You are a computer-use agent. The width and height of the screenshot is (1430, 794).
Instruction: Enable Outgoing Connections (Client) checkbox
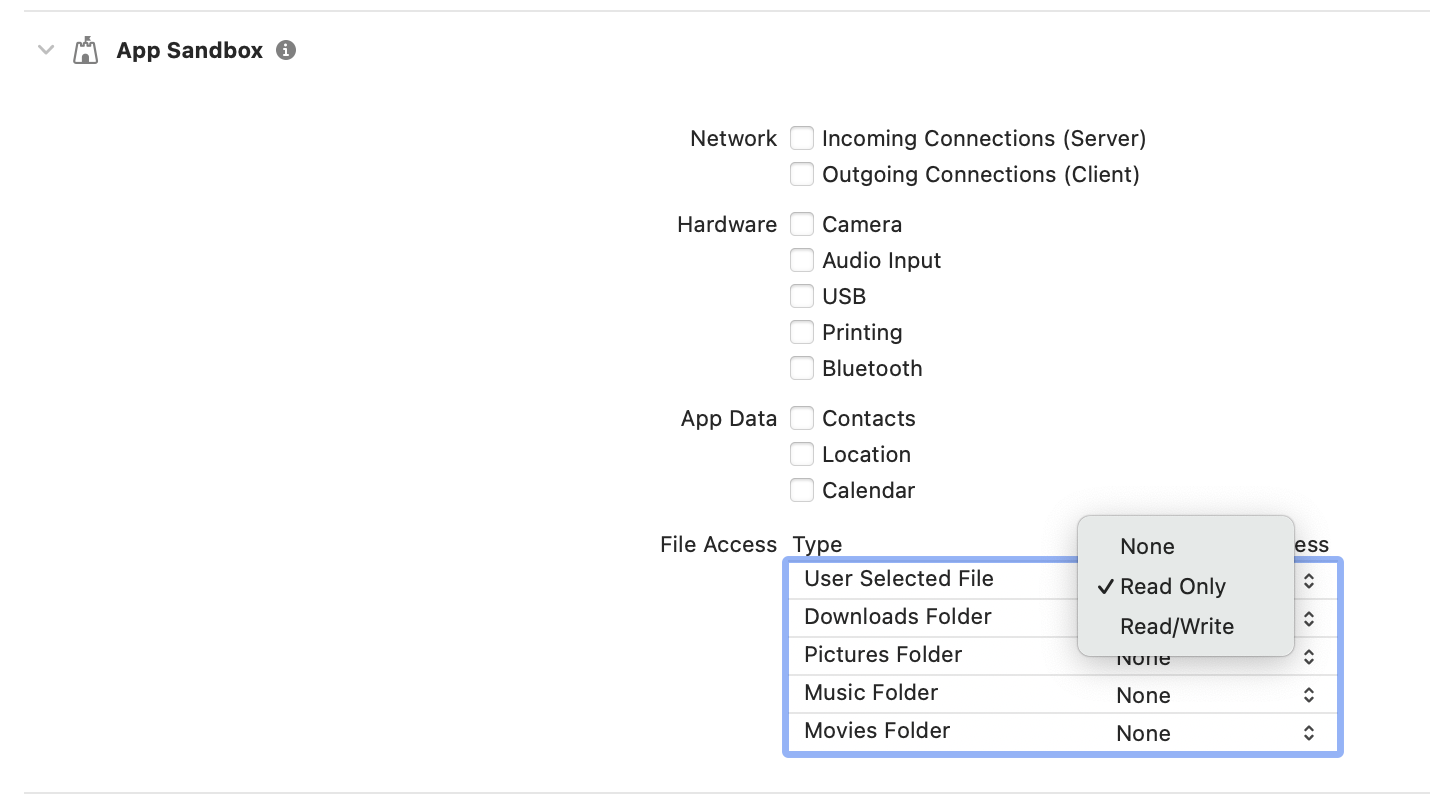(x=802, y=174)
